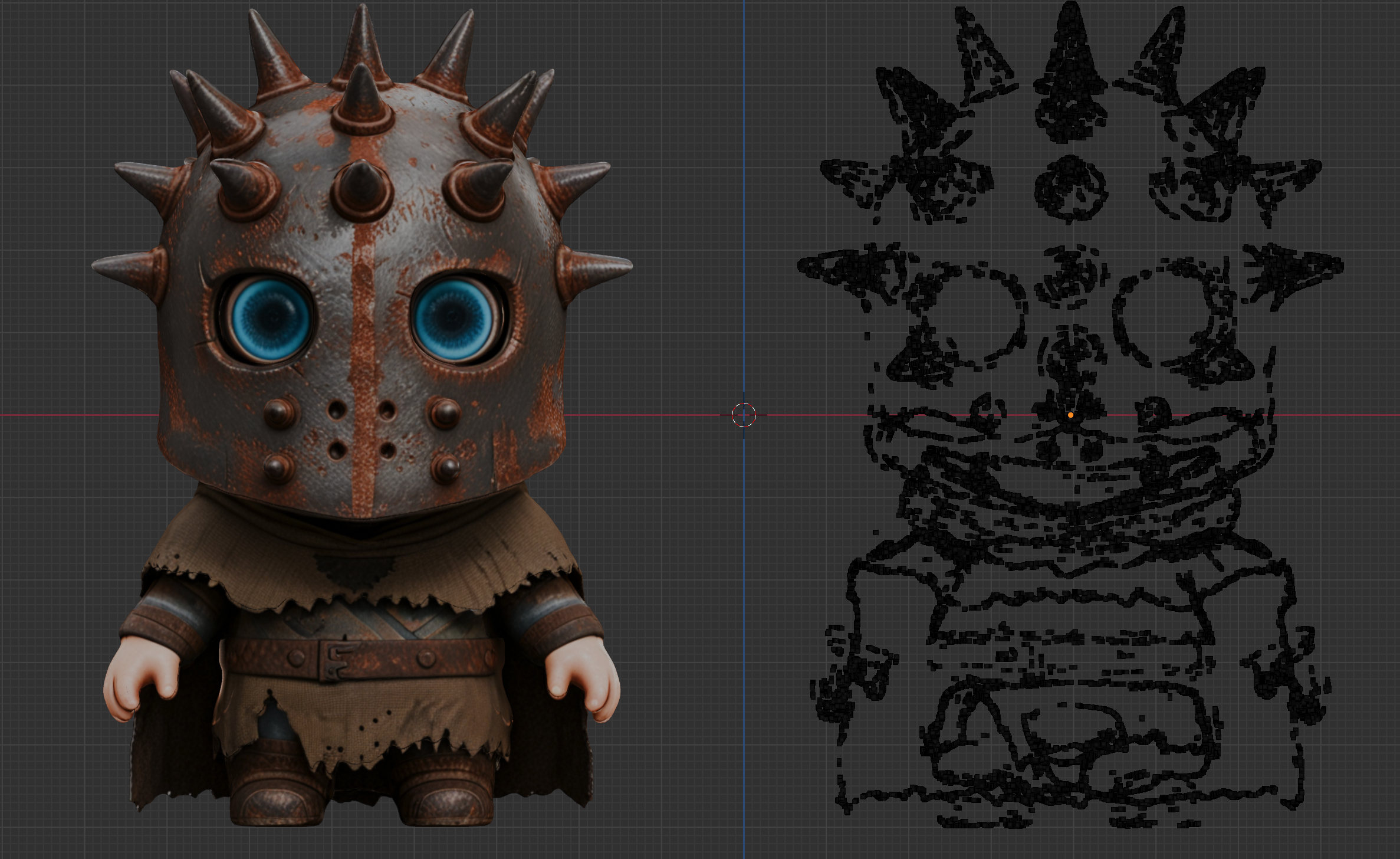The image size is (1400, 859).
Task: Click the dark patch on the brown cloak
Action: pos(354,569)
